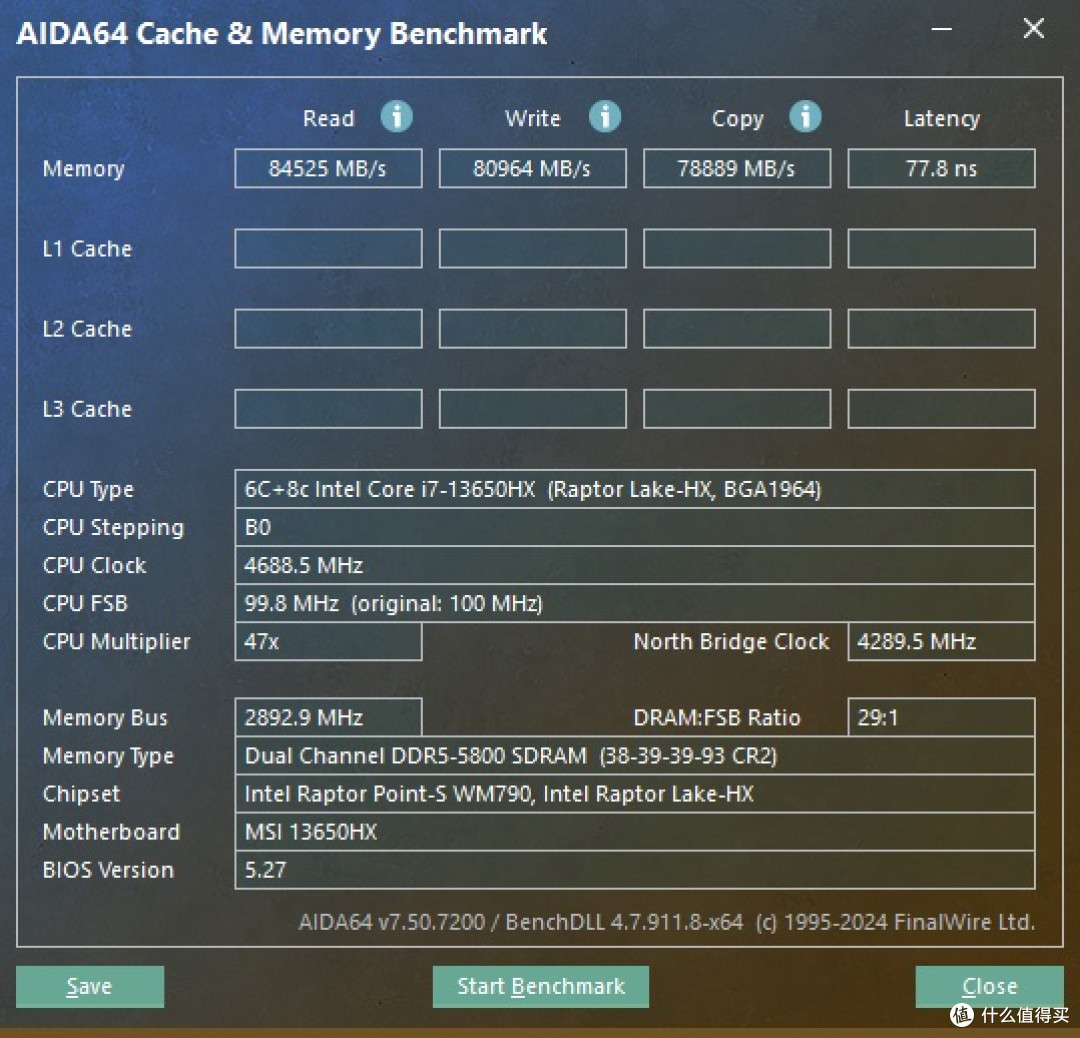Click the empty L2 Cache Write field
The image size is (1080, 1038).
532,329
